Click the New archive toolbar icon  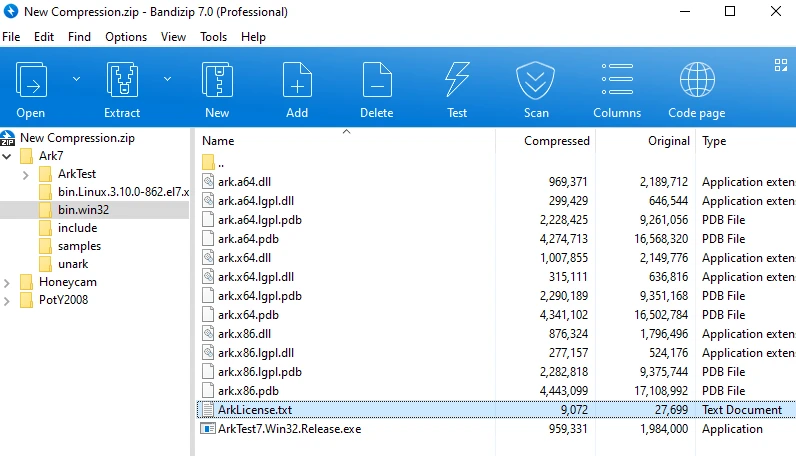point(217,80)
